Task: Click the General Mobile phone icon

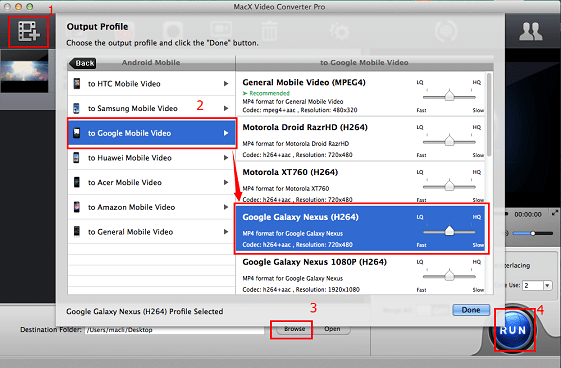Action: coord(77,232)
